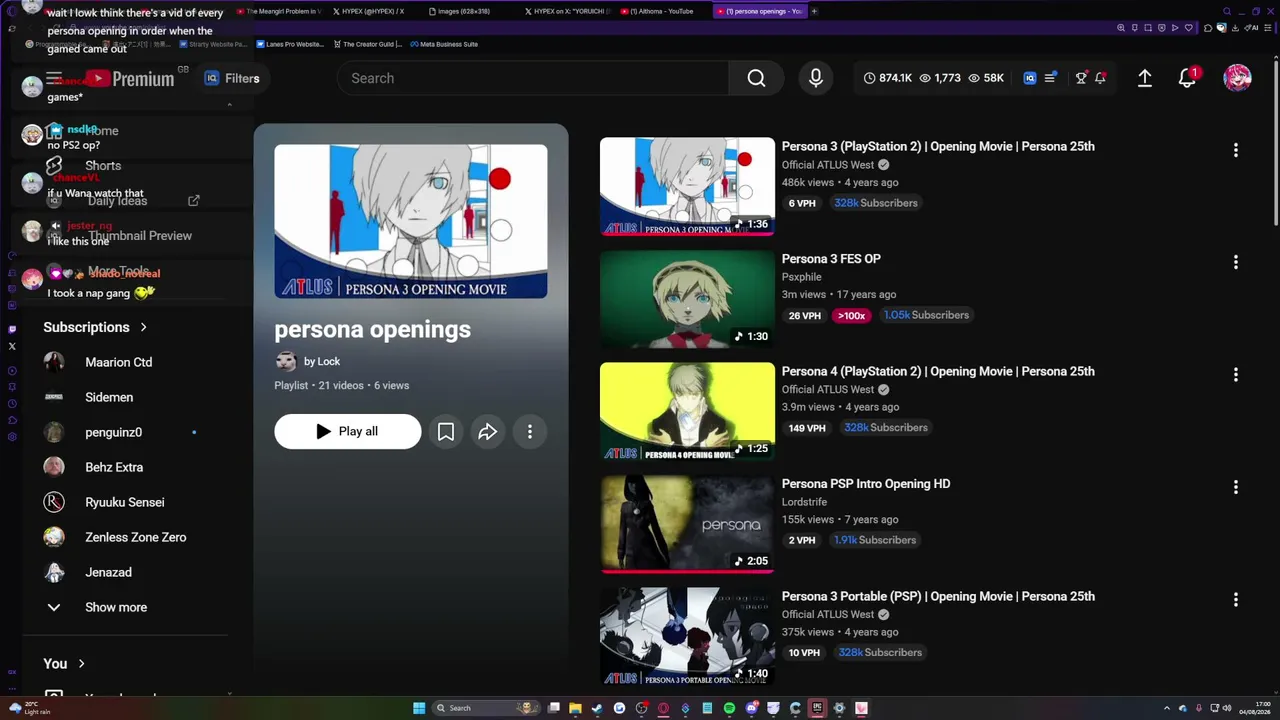Open Settings gear app in taskbar
The height and width of the screenshot is (720, 1280).
click(x=839, y=708)
